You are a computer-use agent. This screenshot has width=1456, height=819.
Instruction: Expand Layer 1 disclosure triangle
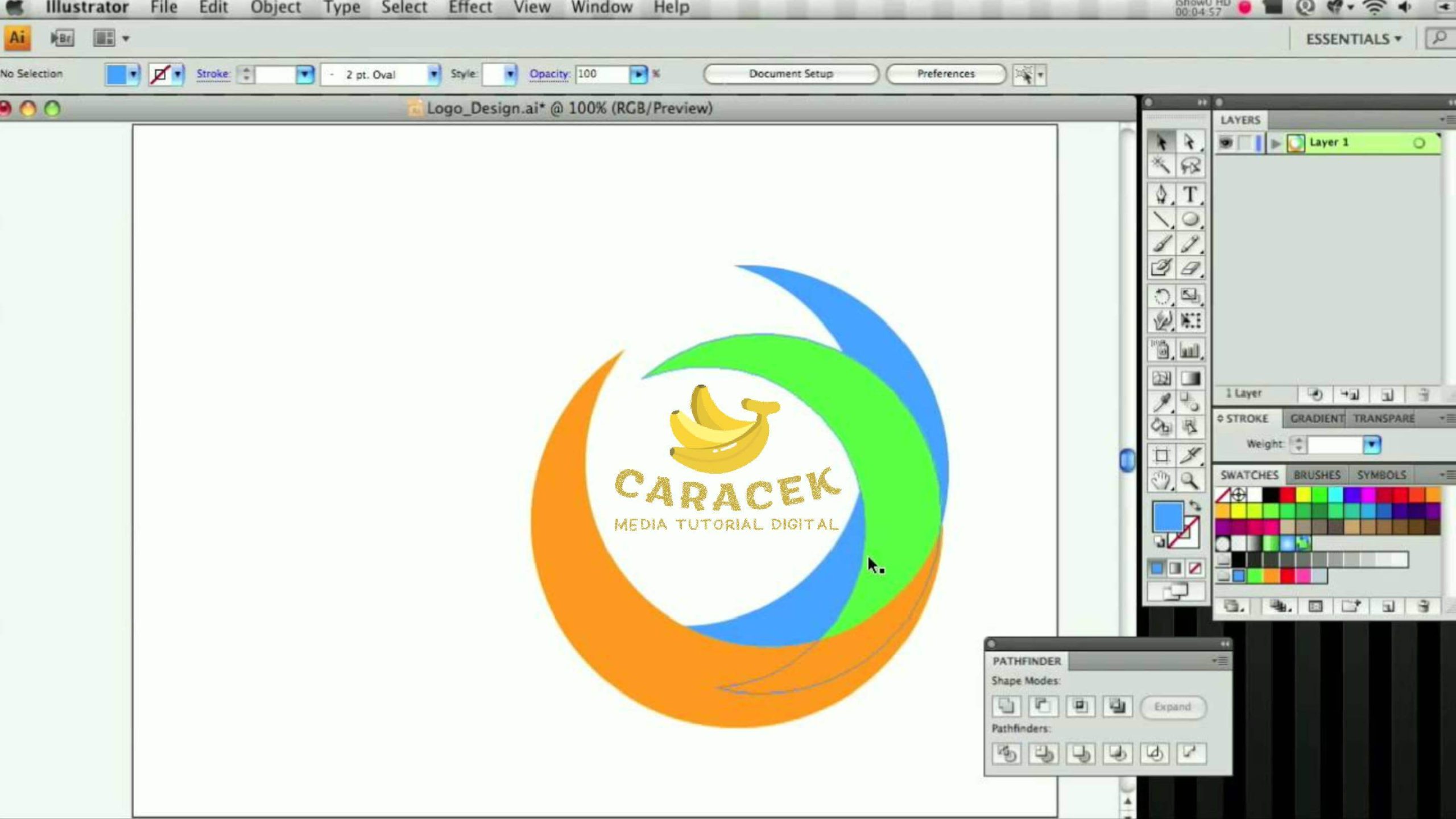coord(1276,143)
